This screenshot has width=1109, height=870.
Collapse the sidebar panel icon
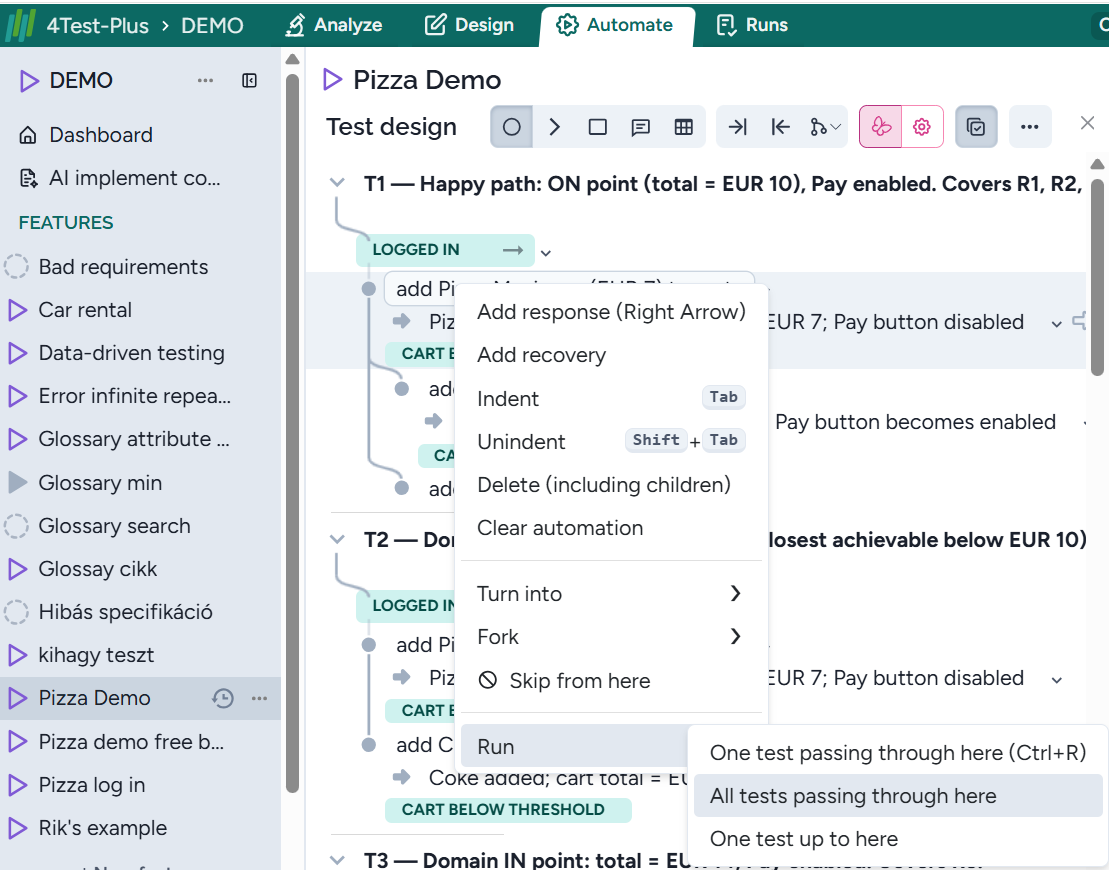pos(249,81)
